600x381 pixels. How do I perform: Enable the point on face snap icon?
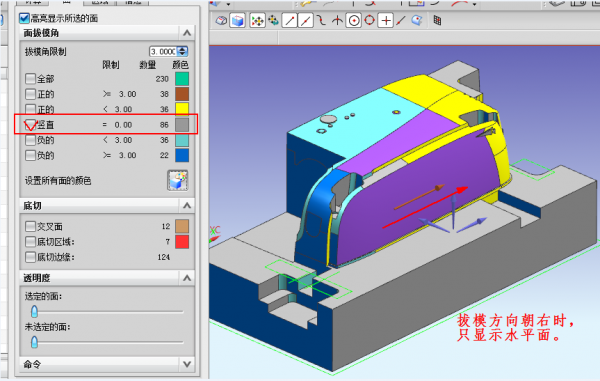[416, 20]
